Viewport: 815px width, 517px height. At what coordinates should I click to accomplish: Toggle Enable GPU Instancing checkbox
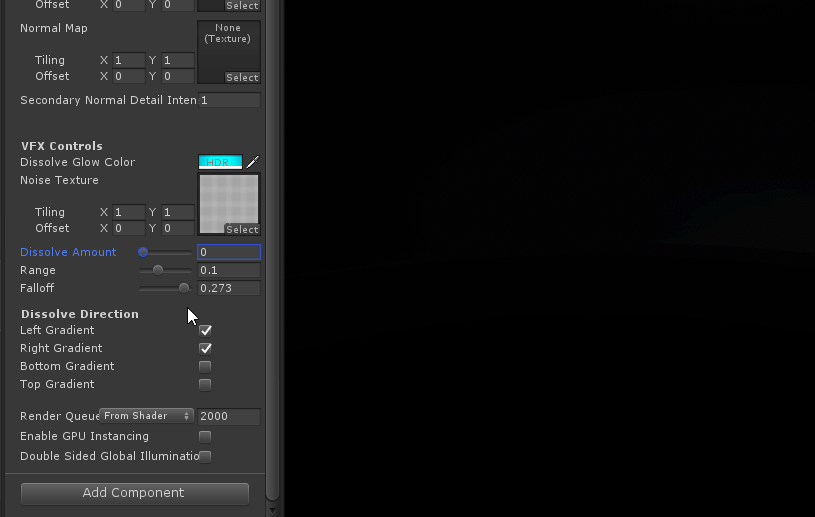coord(205,436)
